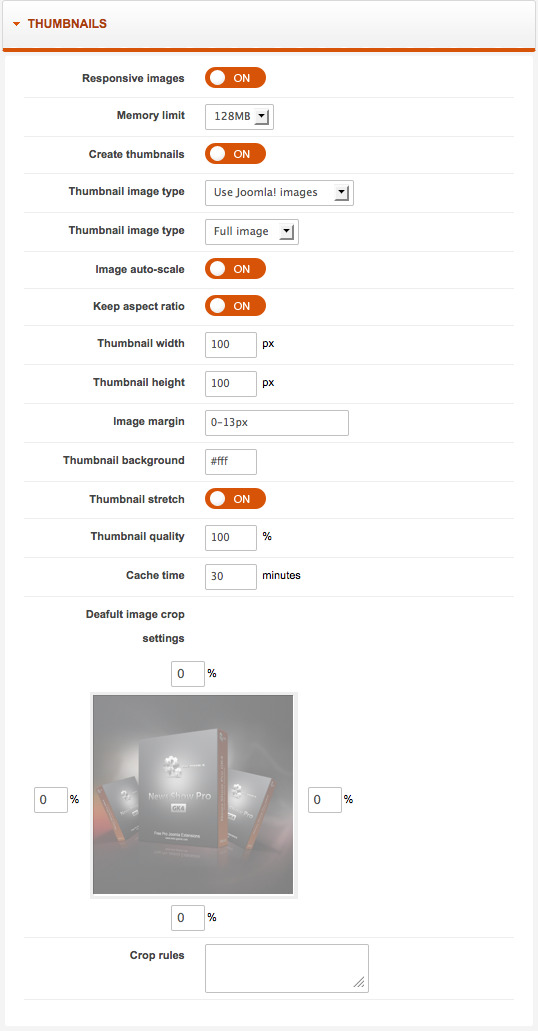Turn off Image auto-scale toggle
Screen dimensions: 538x1031
pyautogui.click(x=235, y=269)
